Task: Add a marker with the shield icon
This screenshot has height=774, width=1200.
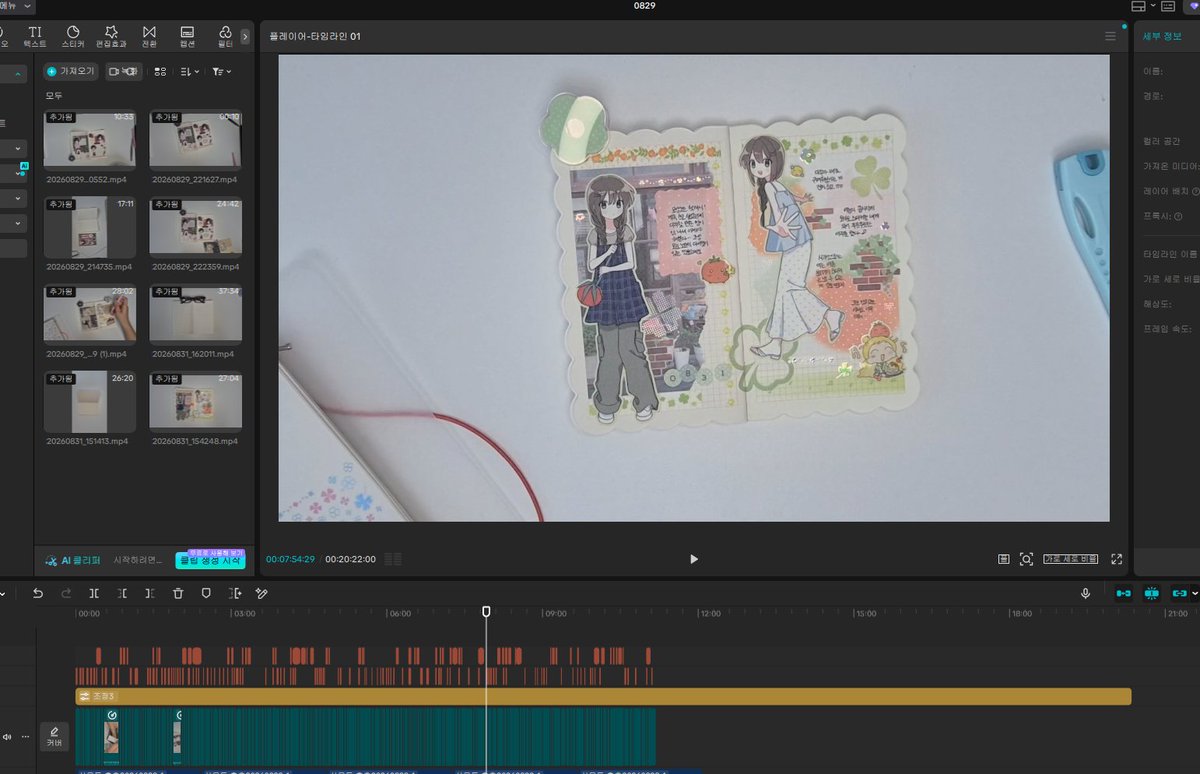Action: click(206, 593)
